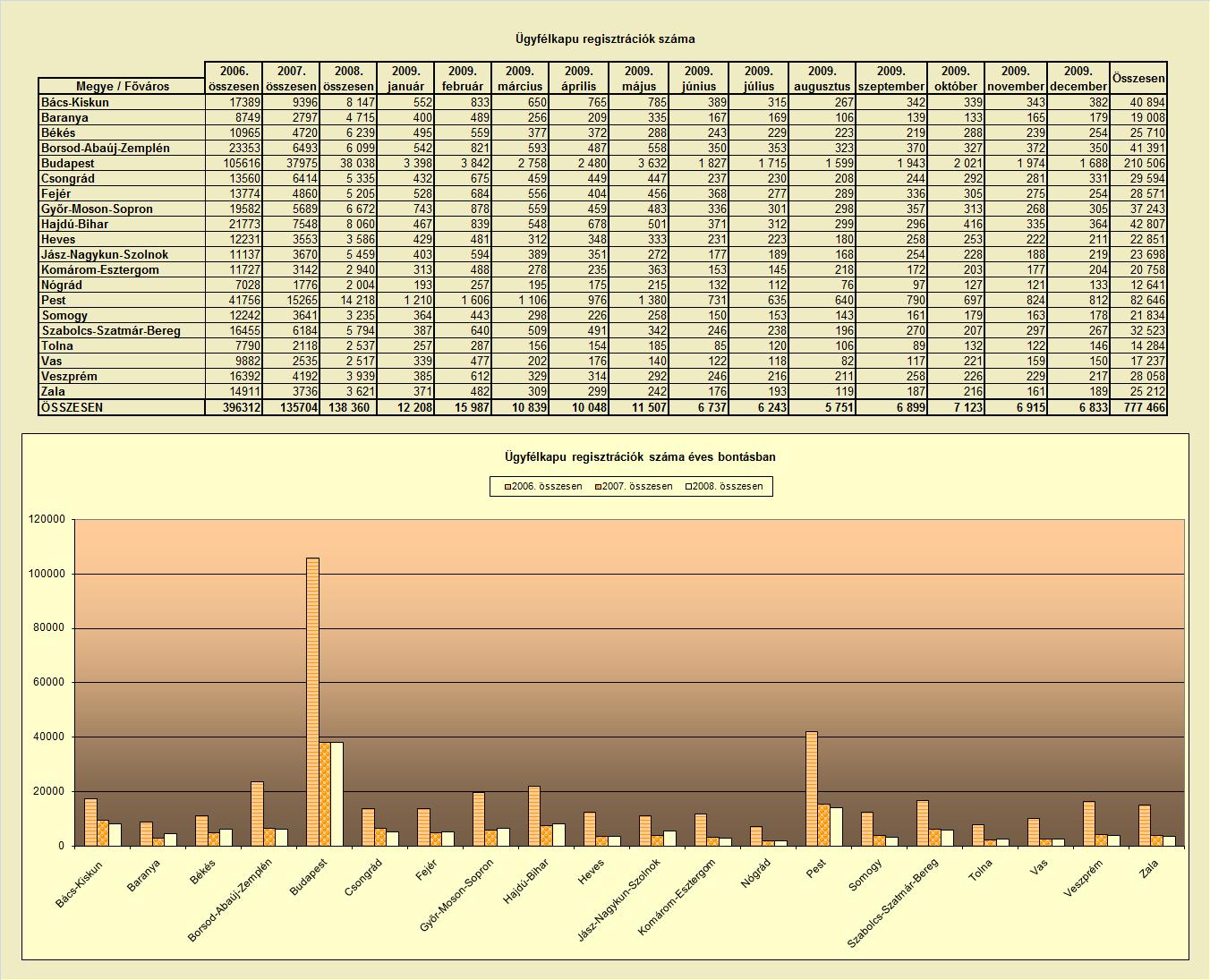Click the tall Budapest 2006 bar in chart
Viewport: 1210px width, 980px height.
tap(312, 702)
